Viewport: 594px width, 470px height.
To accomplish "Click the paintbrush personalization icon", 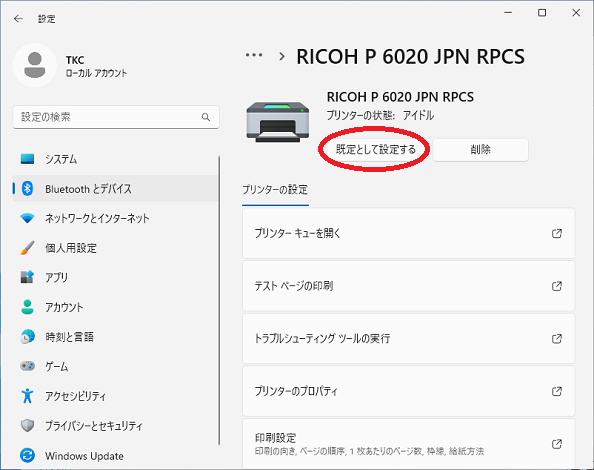I will 27,248.
